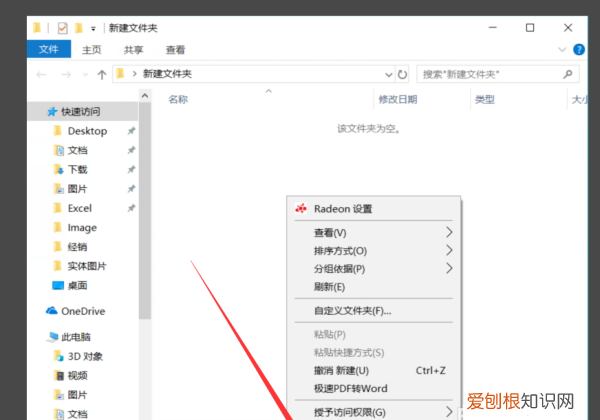
Task: Open 授予访问权限(G) submenu
Action: [373, 412]
